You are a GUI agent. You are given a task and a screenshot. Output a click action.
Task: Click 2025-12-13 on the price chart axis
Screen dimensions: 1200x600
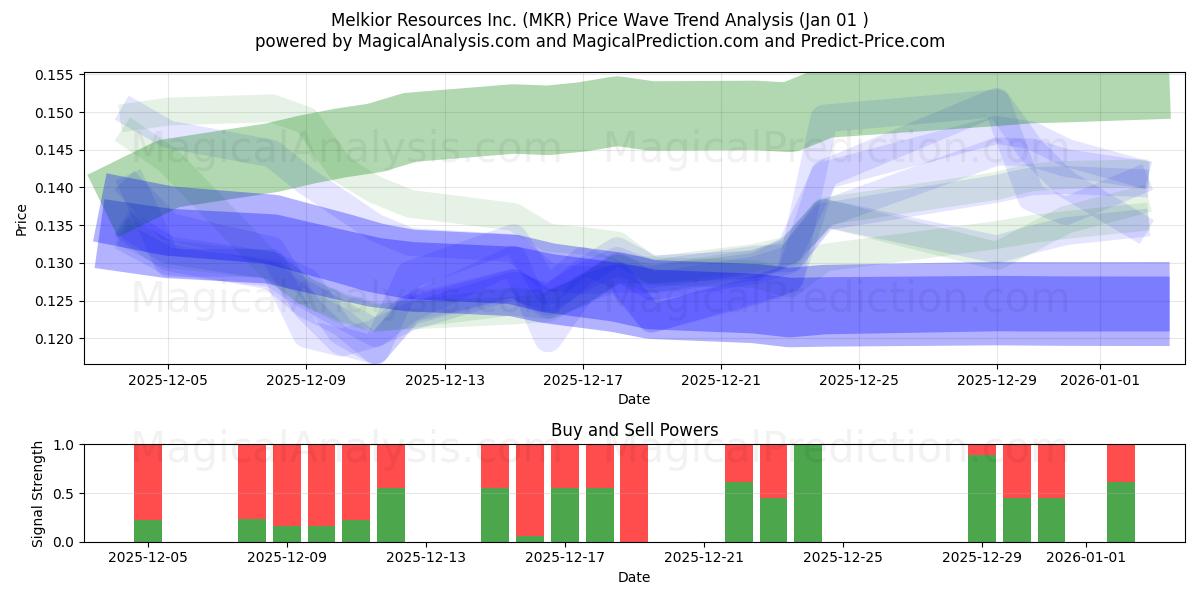[445, 380]
